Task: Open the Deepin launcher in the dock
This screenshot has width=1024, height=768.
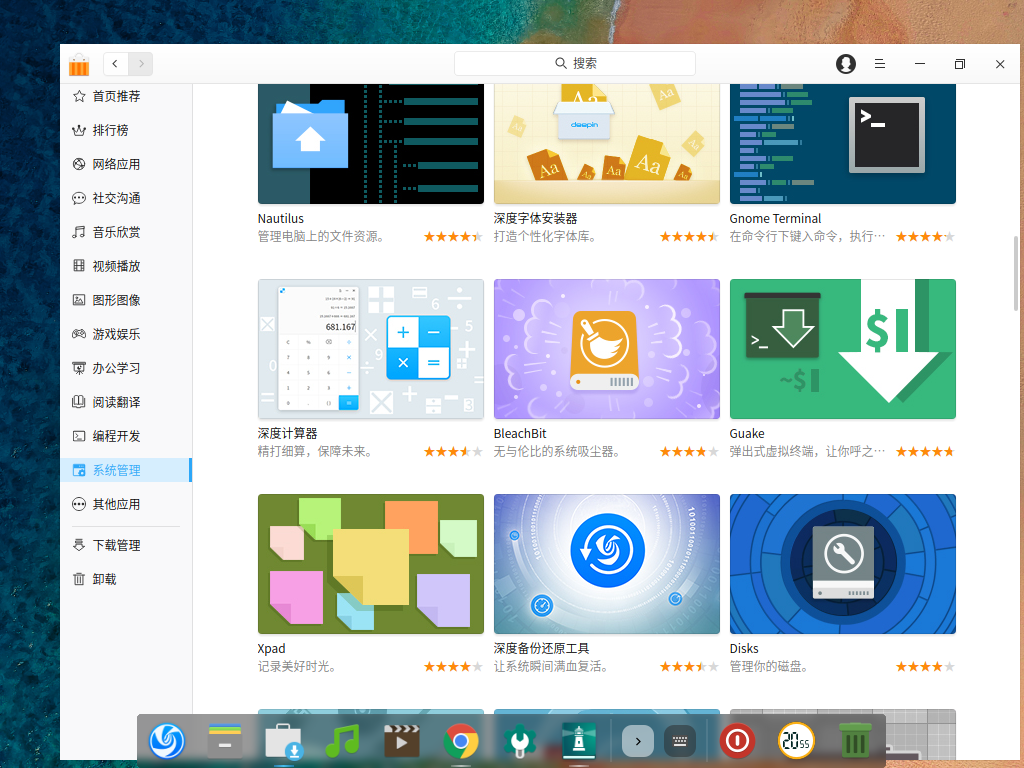Action: coord(167,741)
